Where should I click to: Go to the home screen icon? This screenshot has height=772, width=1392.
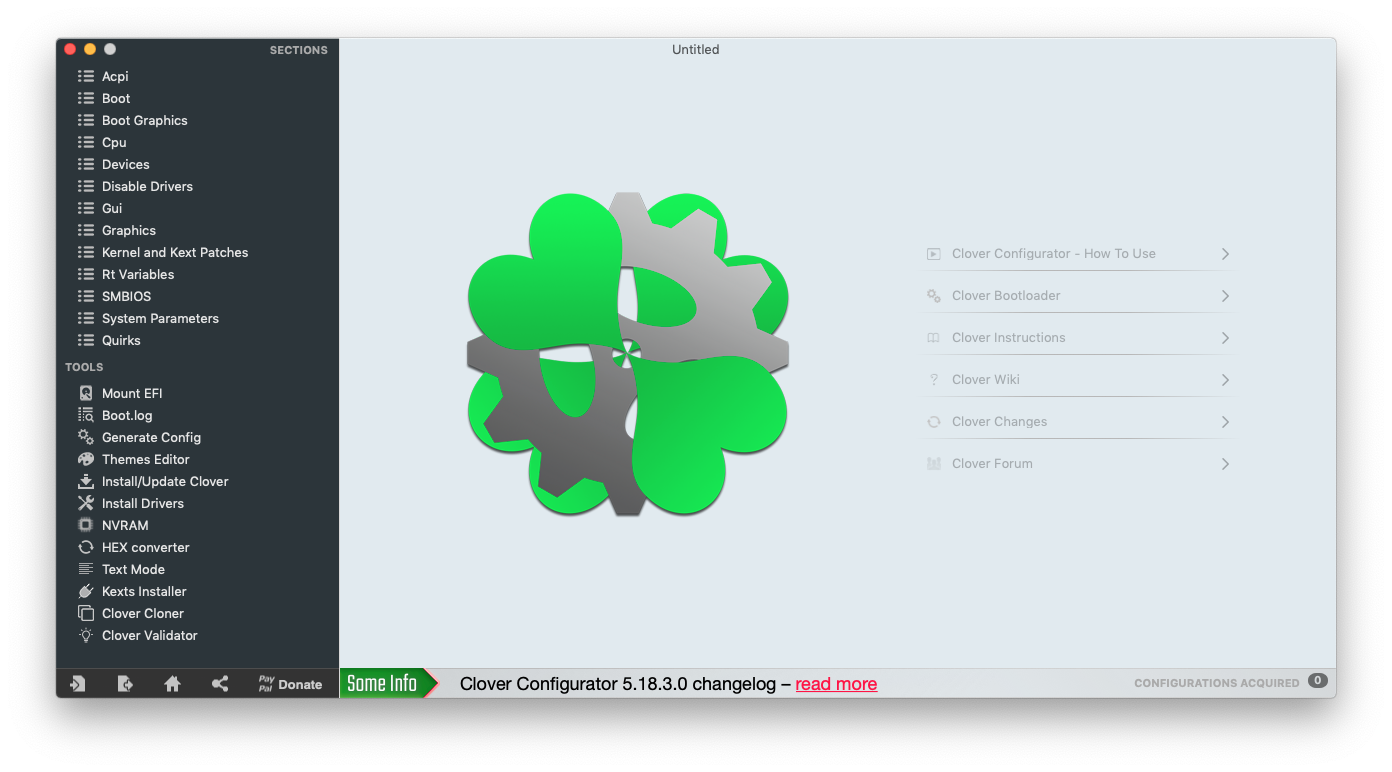(x=172, y=684)
